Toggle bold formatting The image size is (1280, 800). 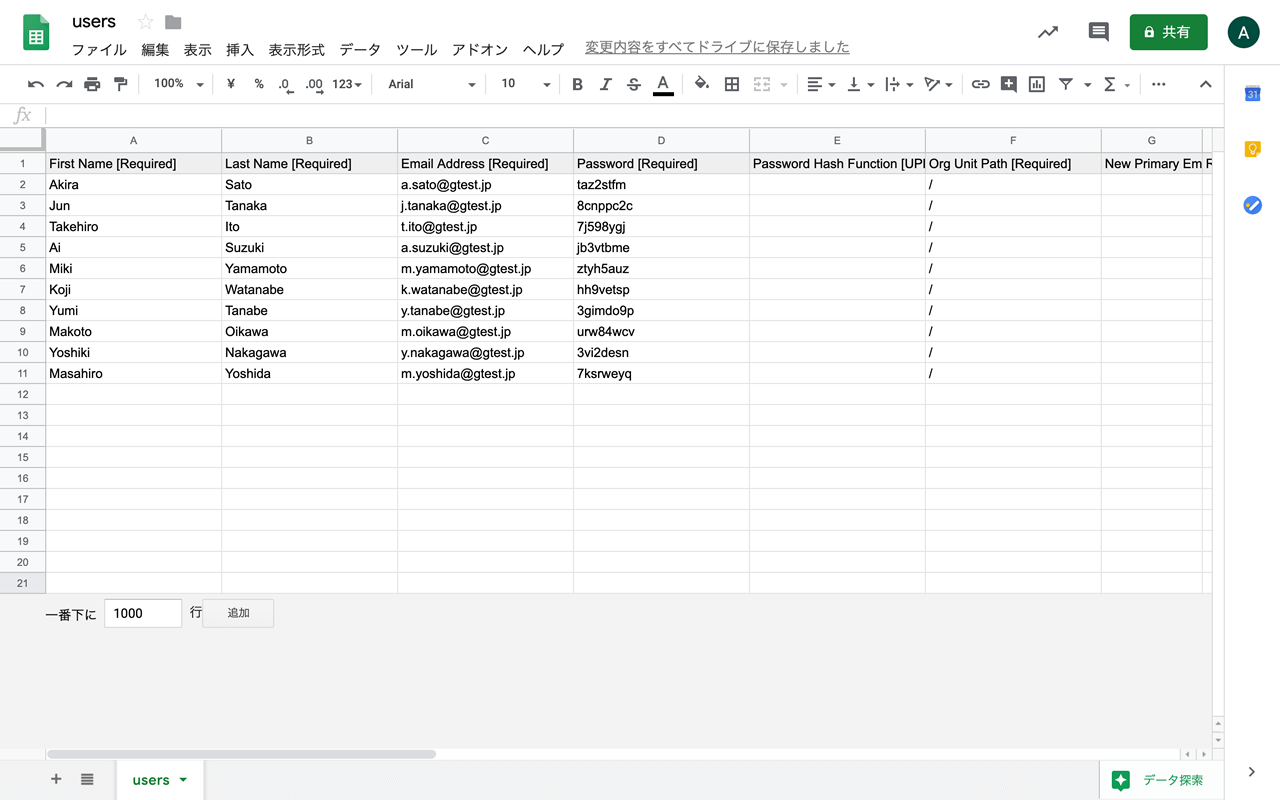(x=577, y=84)
